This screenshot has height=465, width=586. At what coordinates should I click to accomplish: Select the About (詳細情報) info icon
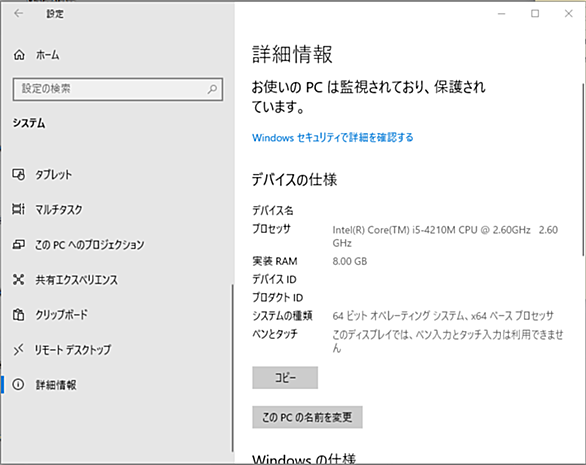[x=18, y=384]
